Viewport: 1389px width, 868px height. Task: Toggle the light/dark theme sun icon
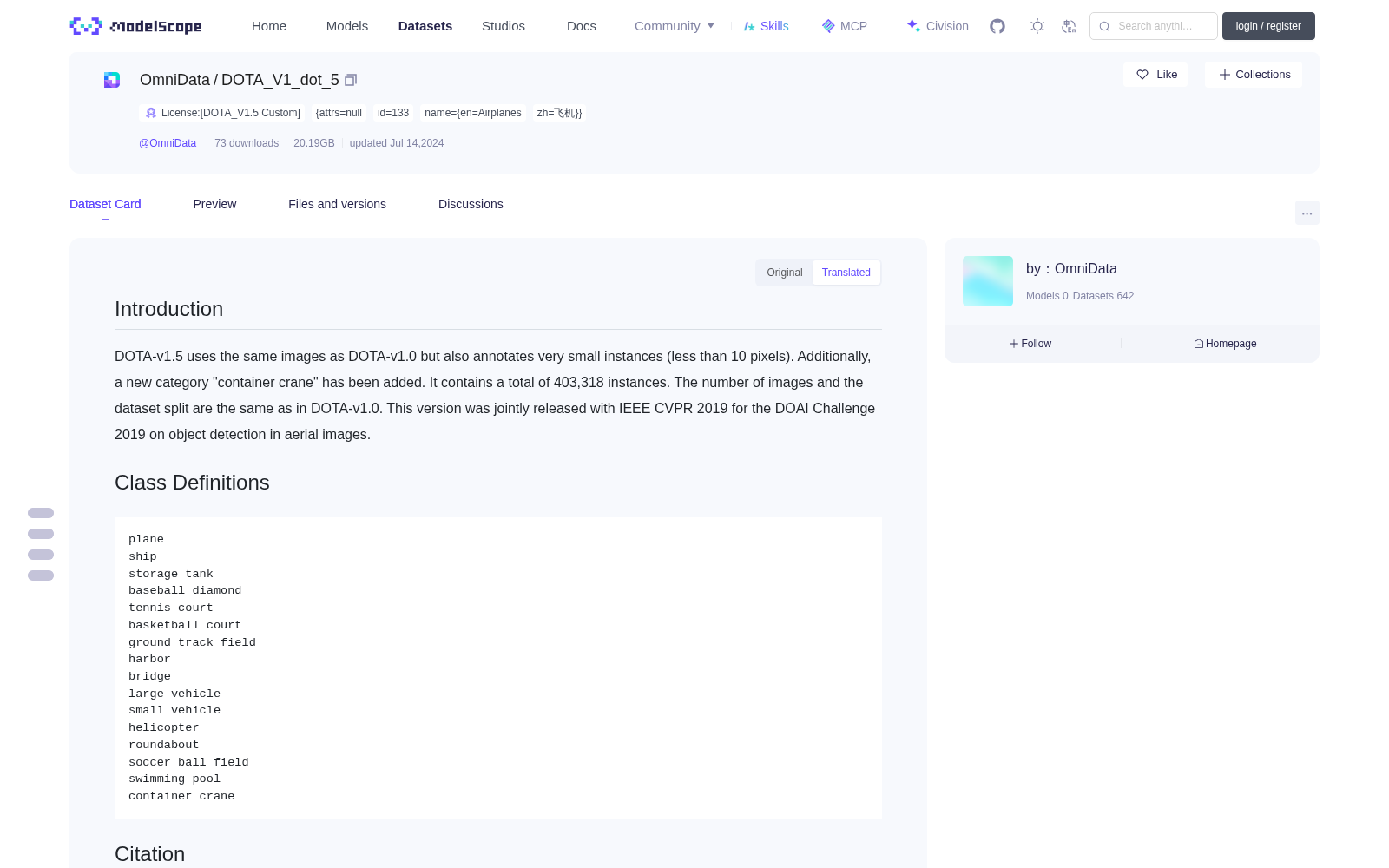(1037, 26)
